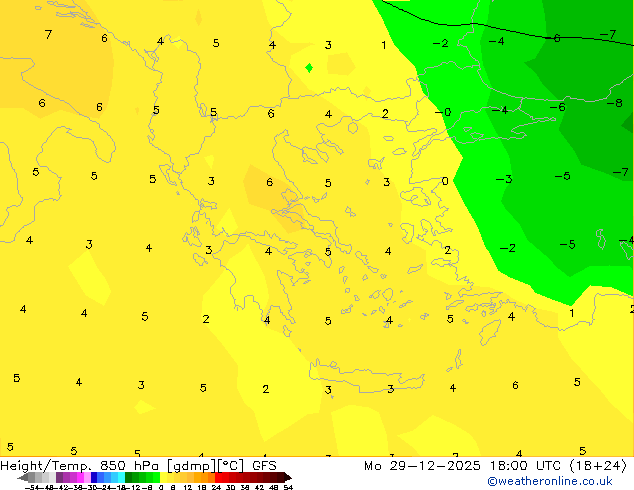Click the "-8" temperature value on the map
Viewport: 634px width, 490px height.
615,103
